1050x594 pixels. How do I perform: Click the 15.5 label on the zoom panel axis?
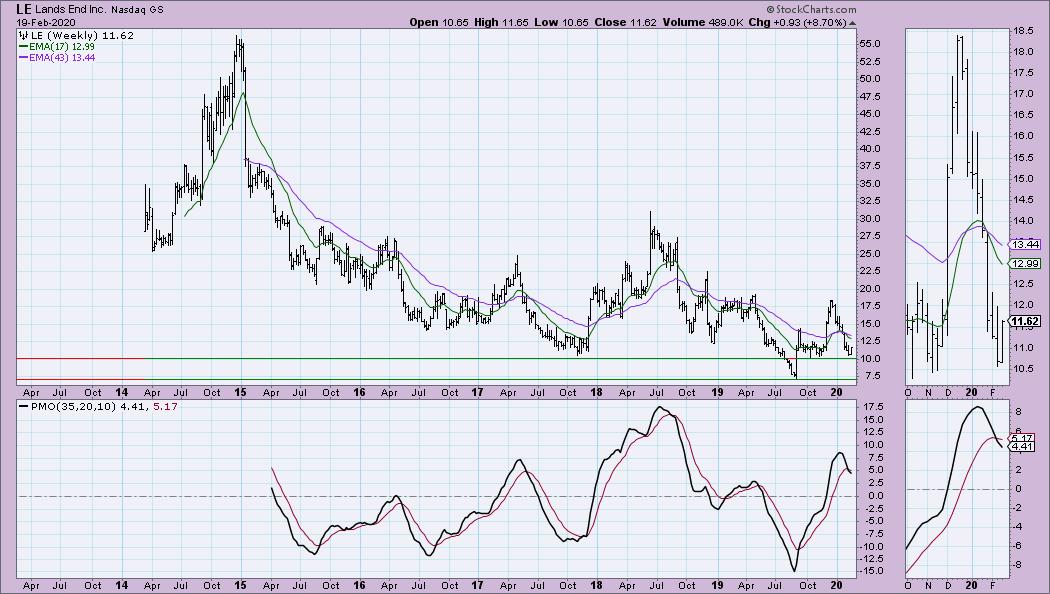pyautogui.click(x=1023, y=157)
